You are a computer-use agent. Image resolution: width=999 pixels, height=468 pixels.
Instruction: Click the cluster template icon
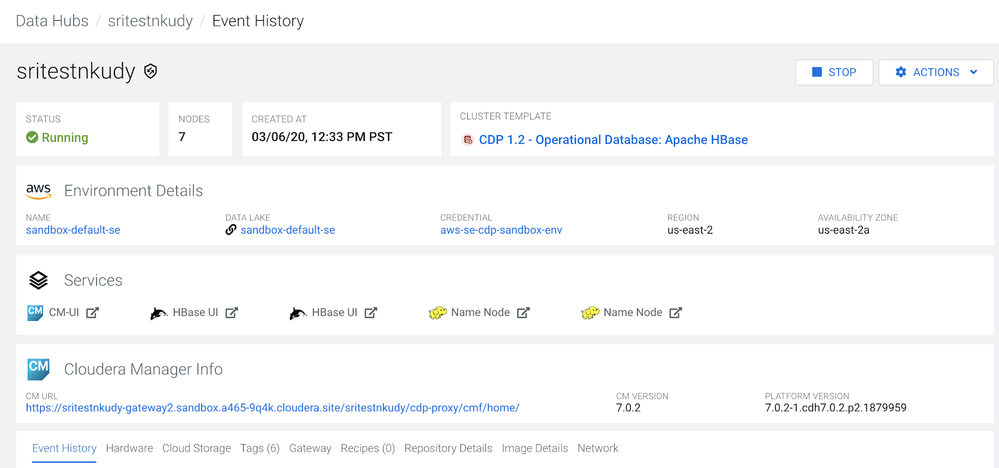pos(467,140)
